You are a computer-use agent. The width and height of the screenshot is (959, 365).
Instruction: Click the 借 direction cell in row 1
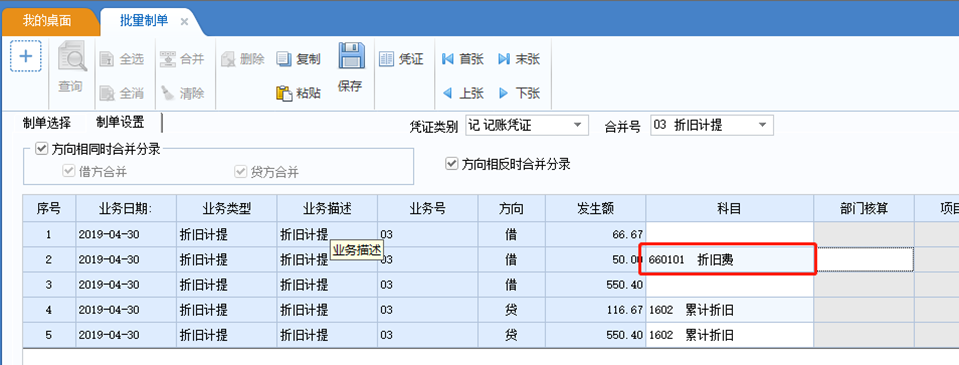click(x=511, y=234)
